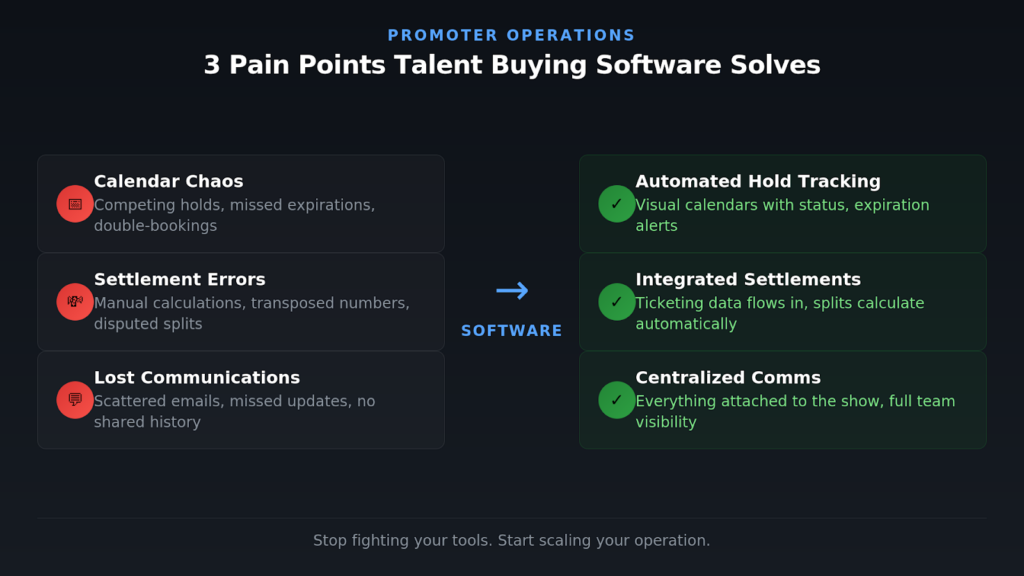Click the red Settlement Errors icon
The width and height of the screenshot is (1024, 576).
tap(75, 302)
